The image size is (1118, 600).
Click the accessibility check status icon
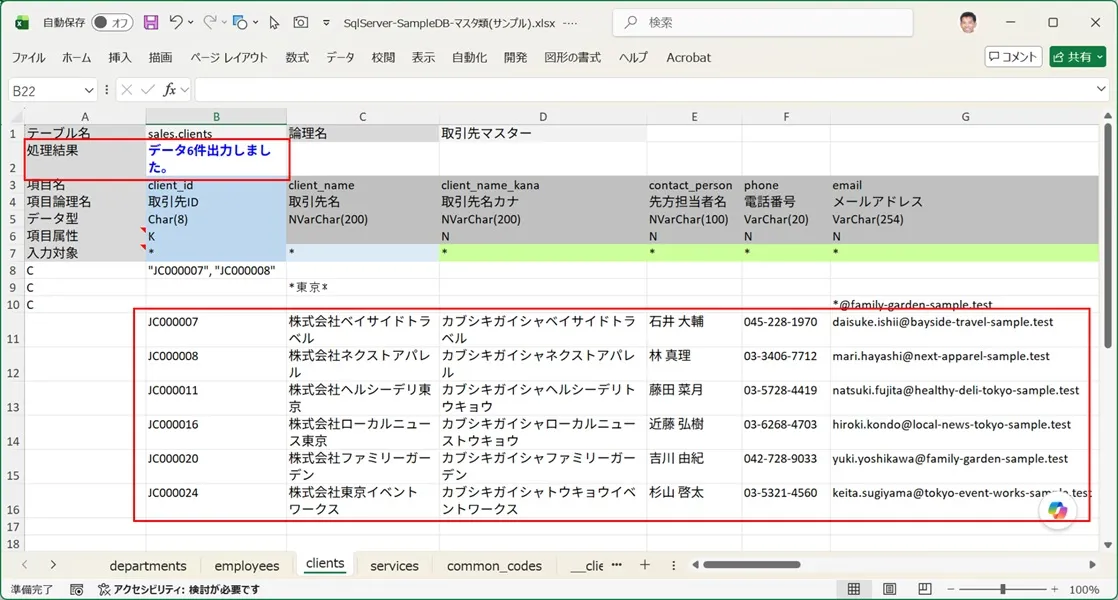[x=104, y=589]
